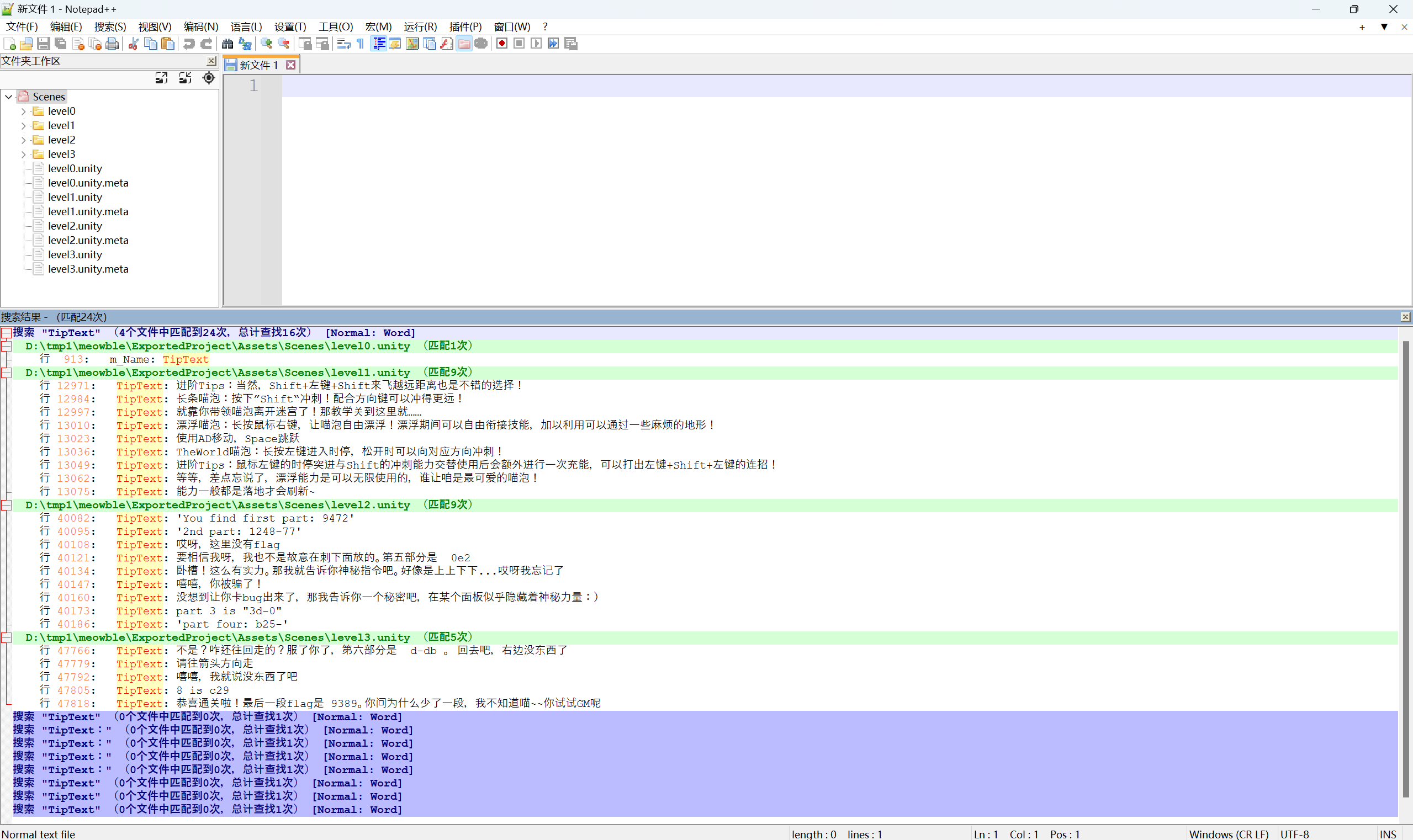Click the New file toolbar icon
This screenshot has width=1413, height=840.
pyautogui.click(x=9, y=44)
